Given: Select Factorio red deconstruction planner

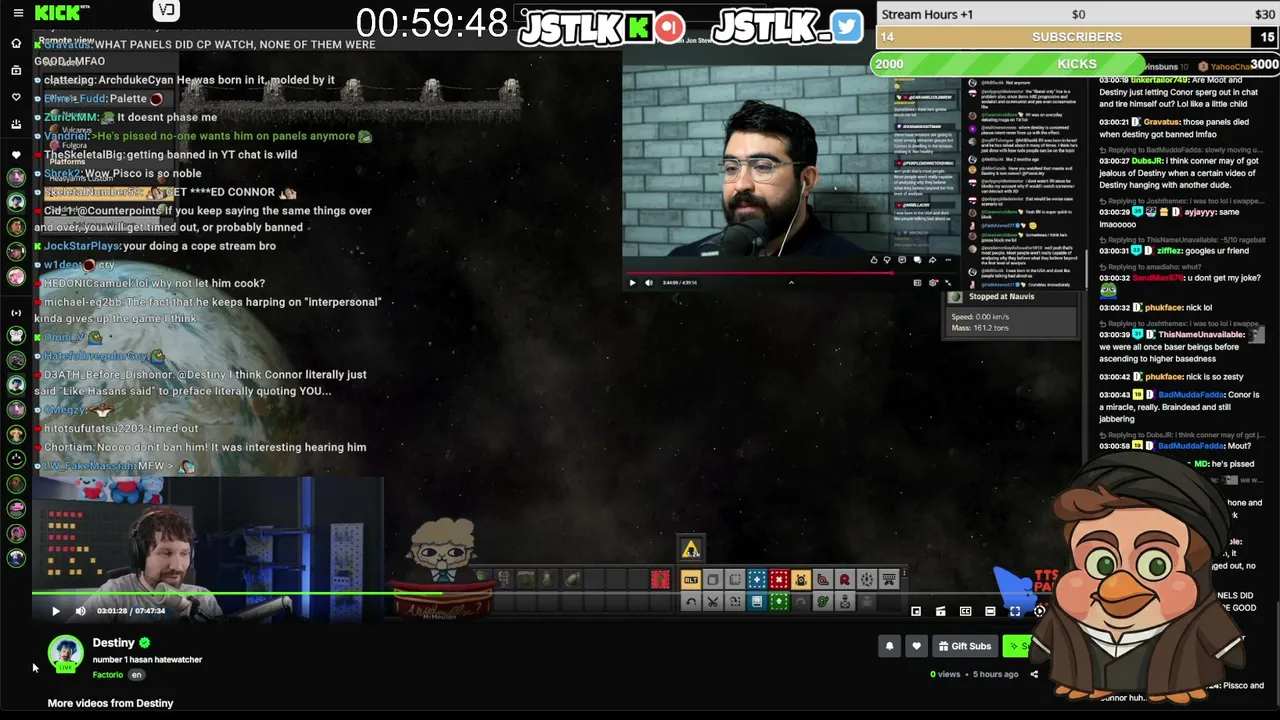Looking at the screenshot, I should click(779, 580).
